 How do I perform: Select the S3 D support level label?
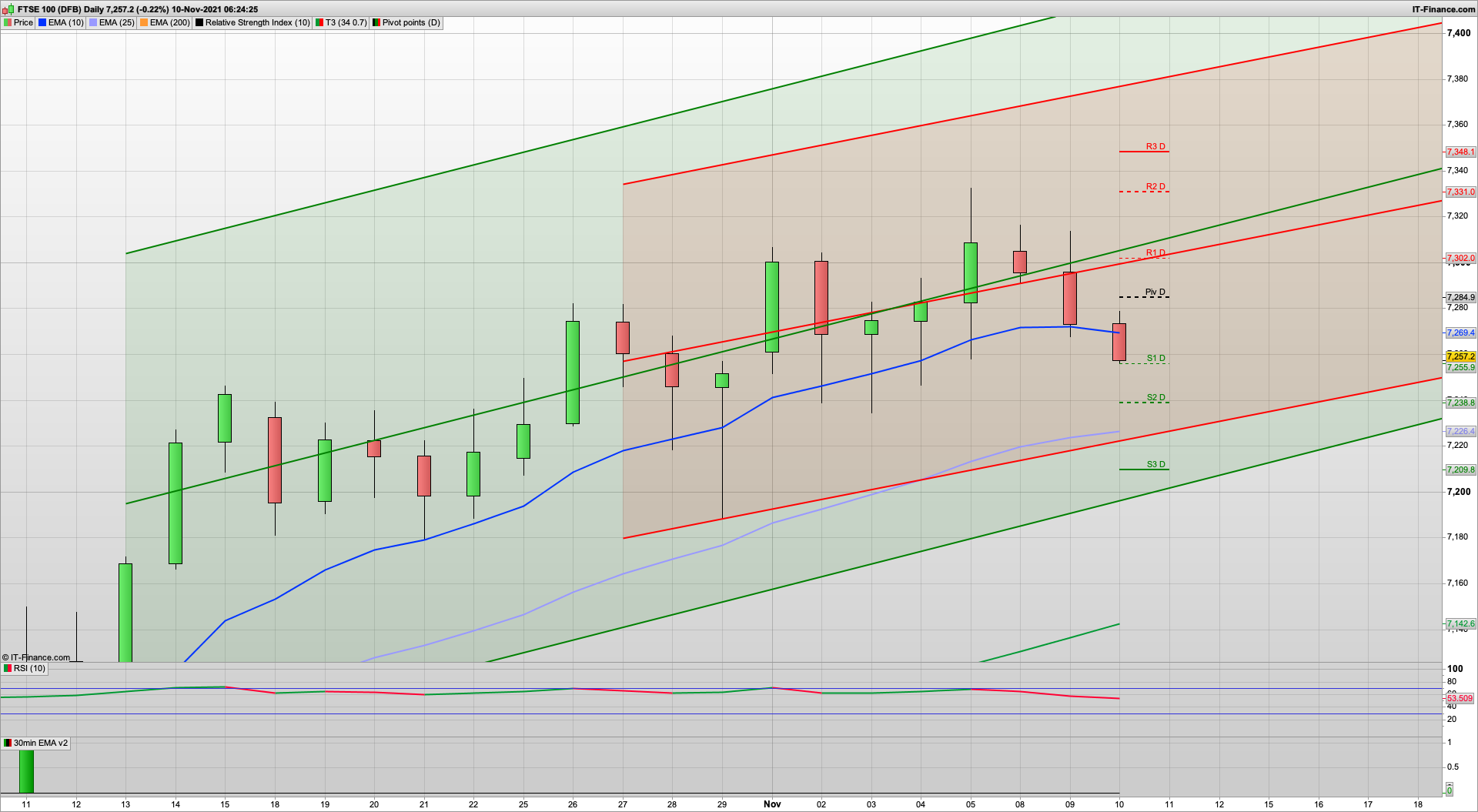pos(1155,464)
